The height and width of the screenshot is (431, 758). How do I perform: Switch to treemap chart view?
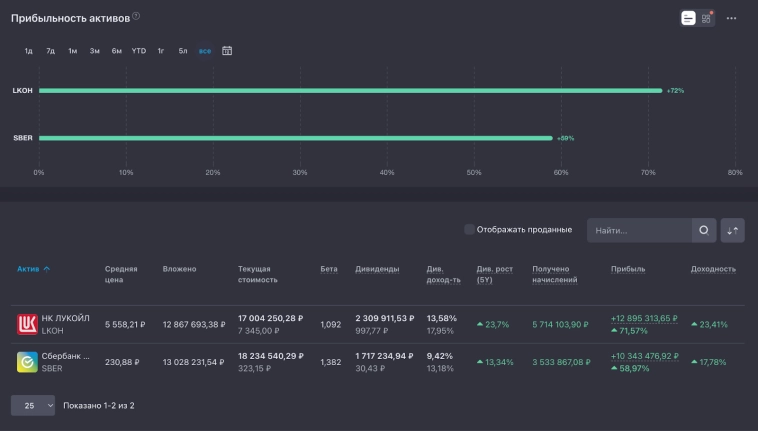click(x=706, y=18)
